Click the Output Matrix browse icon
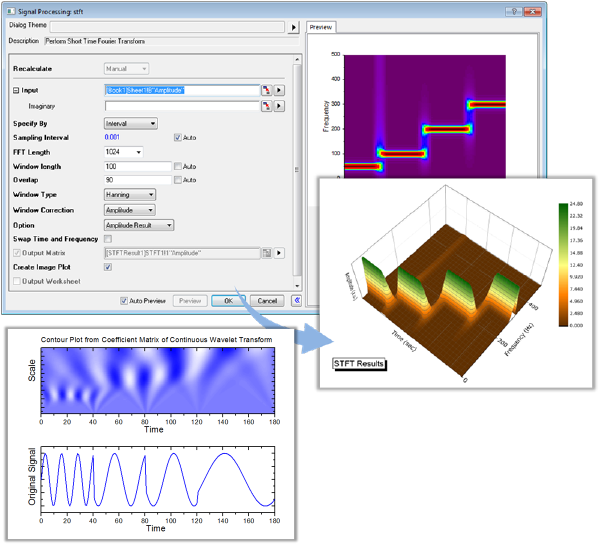The width and height of the screenshot is (601, 545). [267, 254]
